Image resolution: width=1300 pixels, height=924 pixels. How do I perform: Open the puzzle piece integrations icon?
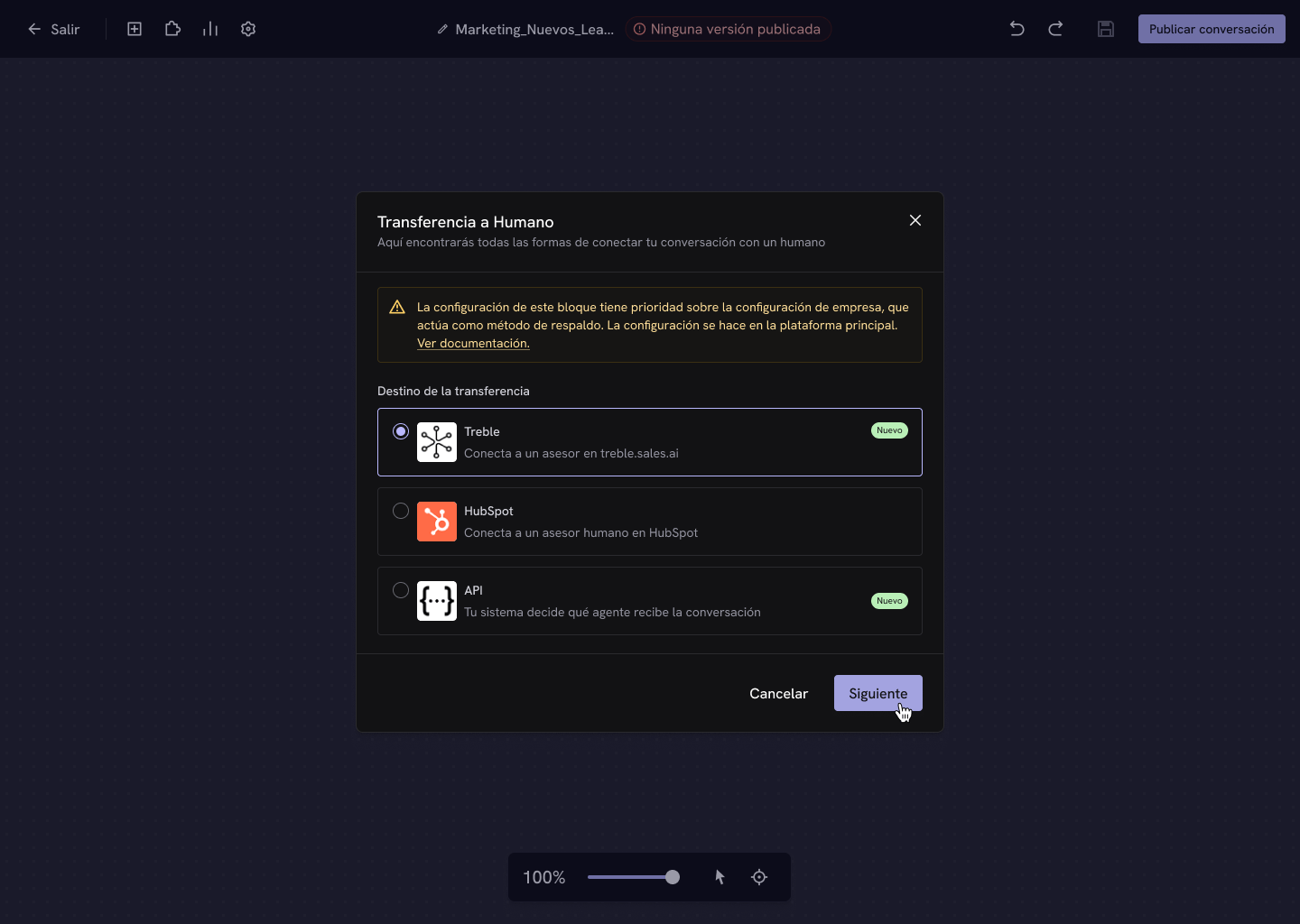[x=172, y=29]
